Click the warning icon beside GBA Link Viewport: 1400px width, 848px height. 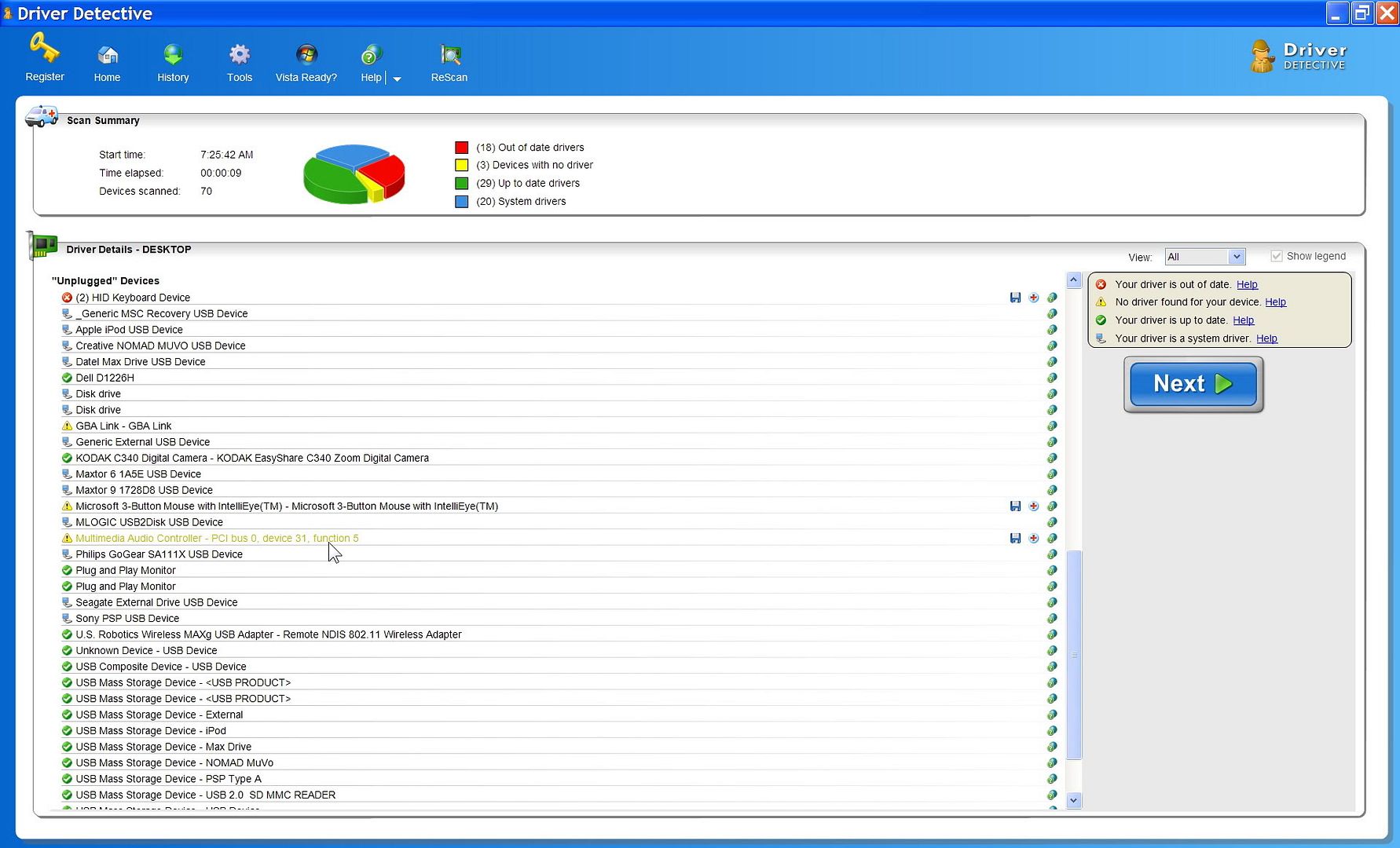[x=67, y=426]
